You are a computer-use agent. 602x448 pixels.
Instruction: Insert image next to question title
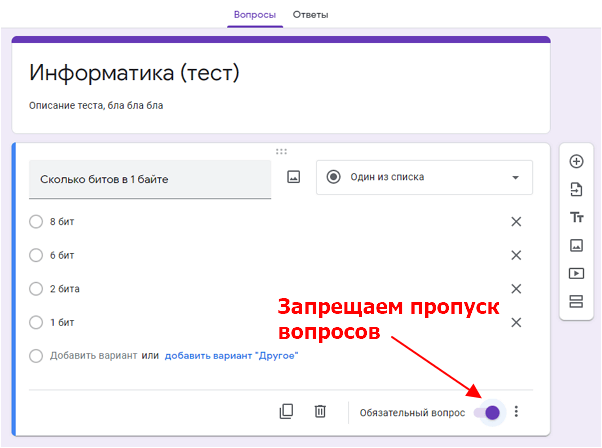294,177
